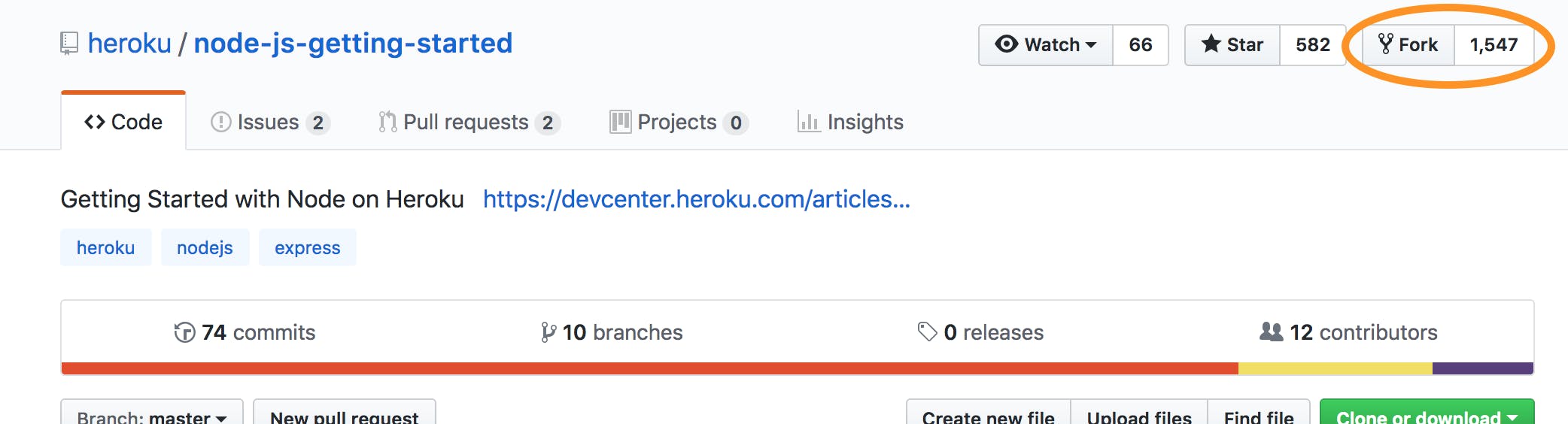This screenshot has height=424, width=1568.
Task: Select the nodejs topic tag
Action: (205, 247)
